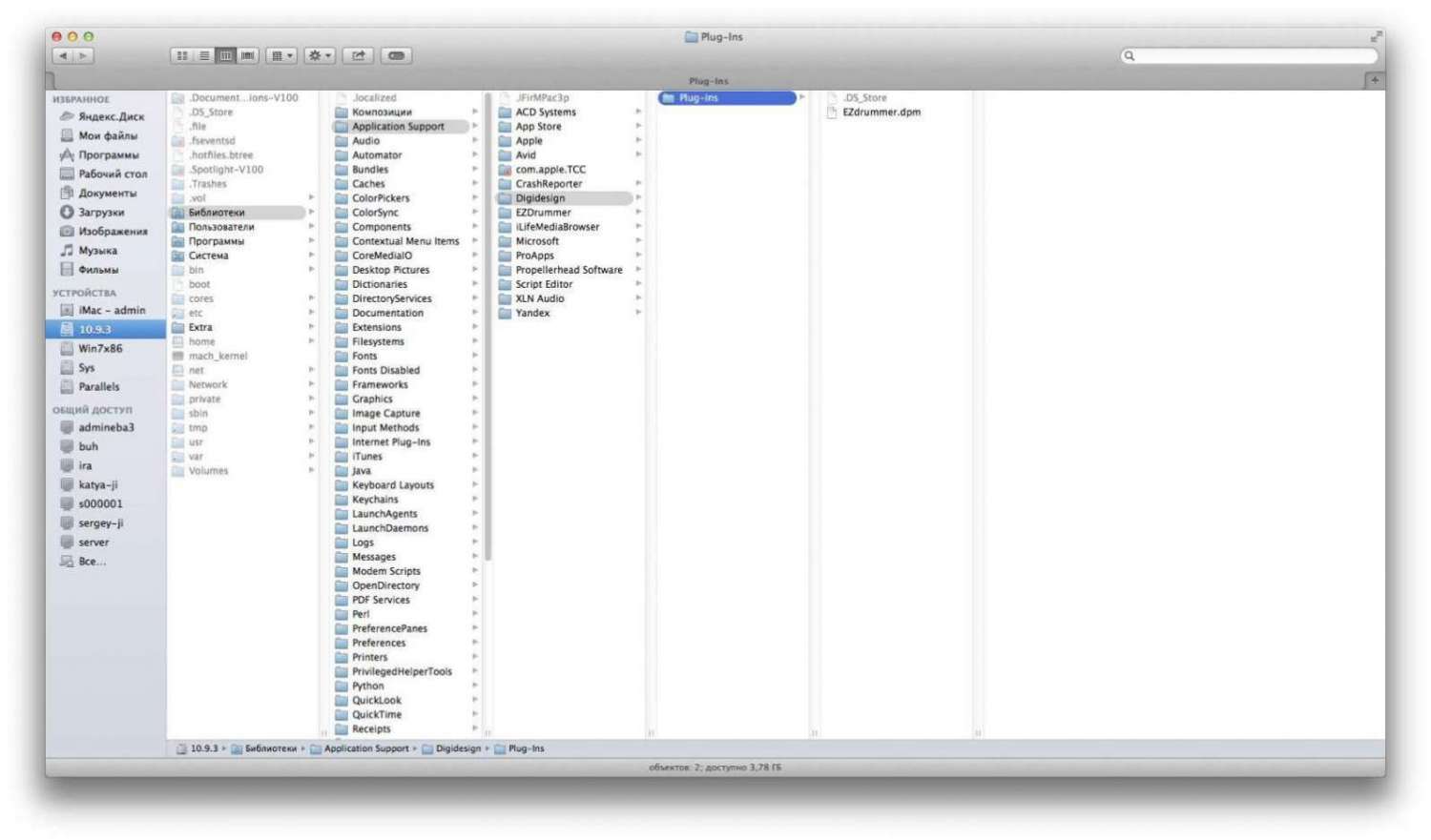This screenshot has width=1431, height=840.
Task: Select the EZdrummer.dpm file
Action: point(881,112)
